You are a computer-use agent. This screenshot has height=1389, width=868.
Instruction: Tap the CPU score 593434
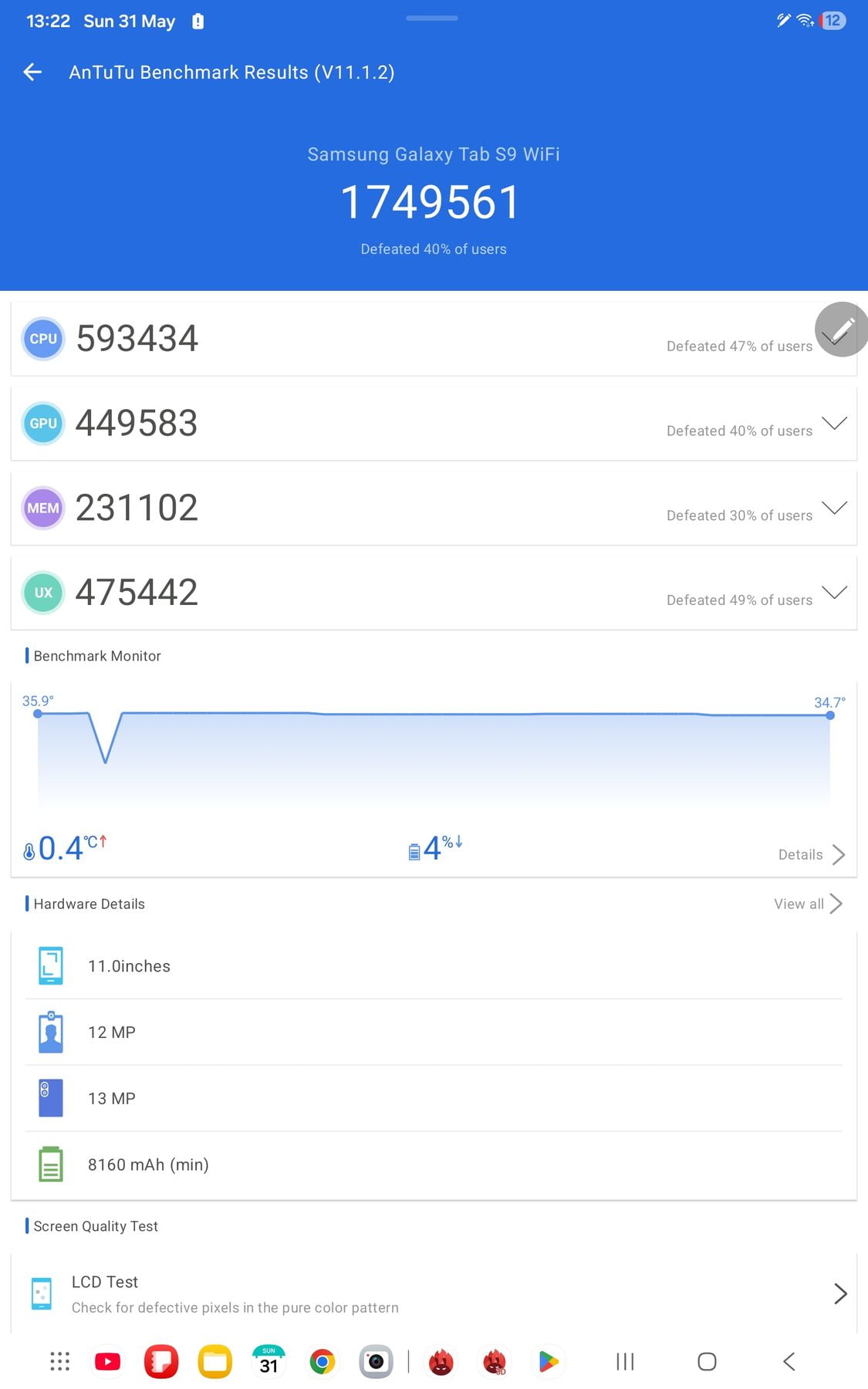[137, 339]
